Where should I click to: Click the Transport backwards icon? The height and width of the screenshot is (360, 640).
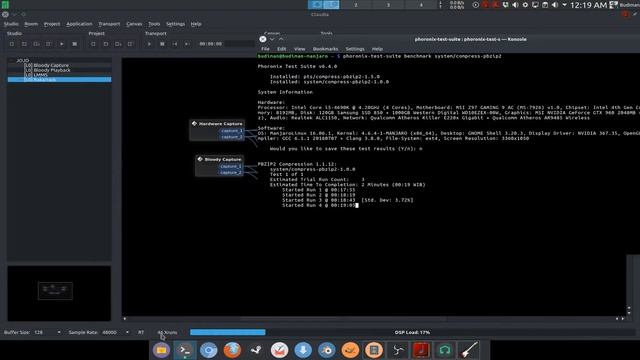click(x=175, y=44)
